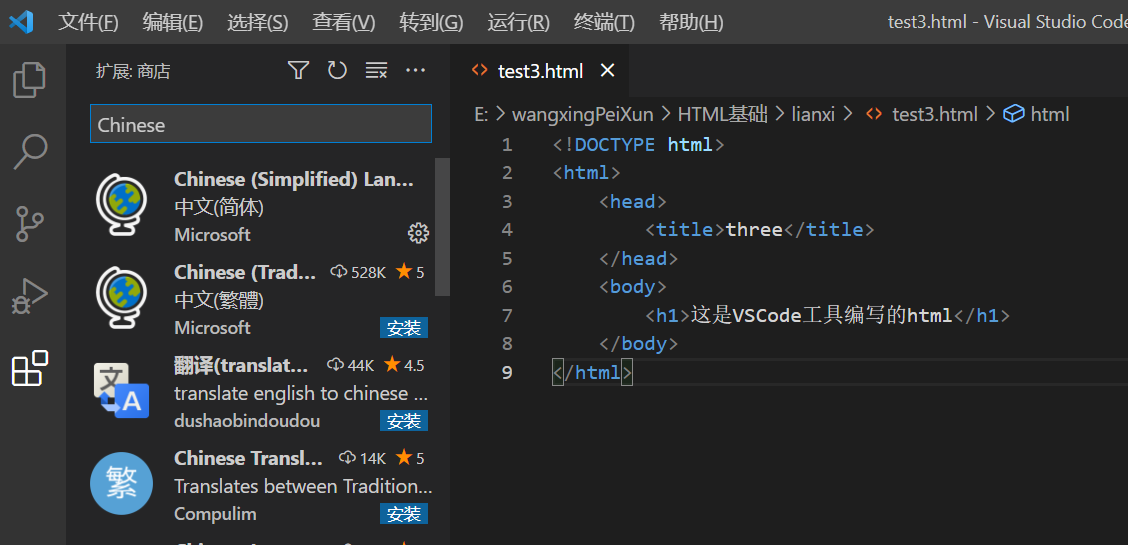
Task: Filter extensions with the funnel icon
Action: [x=298, y=70]
